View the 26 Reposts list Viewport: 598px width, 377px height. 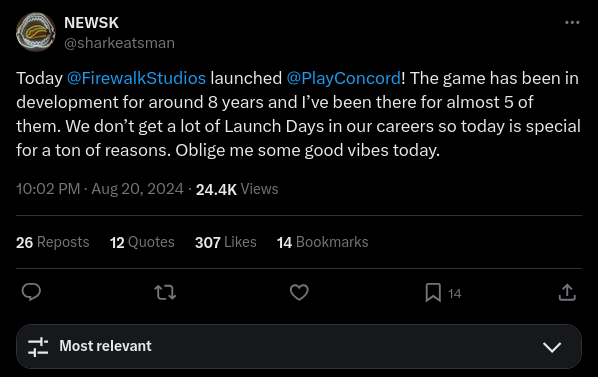point(53,242)
